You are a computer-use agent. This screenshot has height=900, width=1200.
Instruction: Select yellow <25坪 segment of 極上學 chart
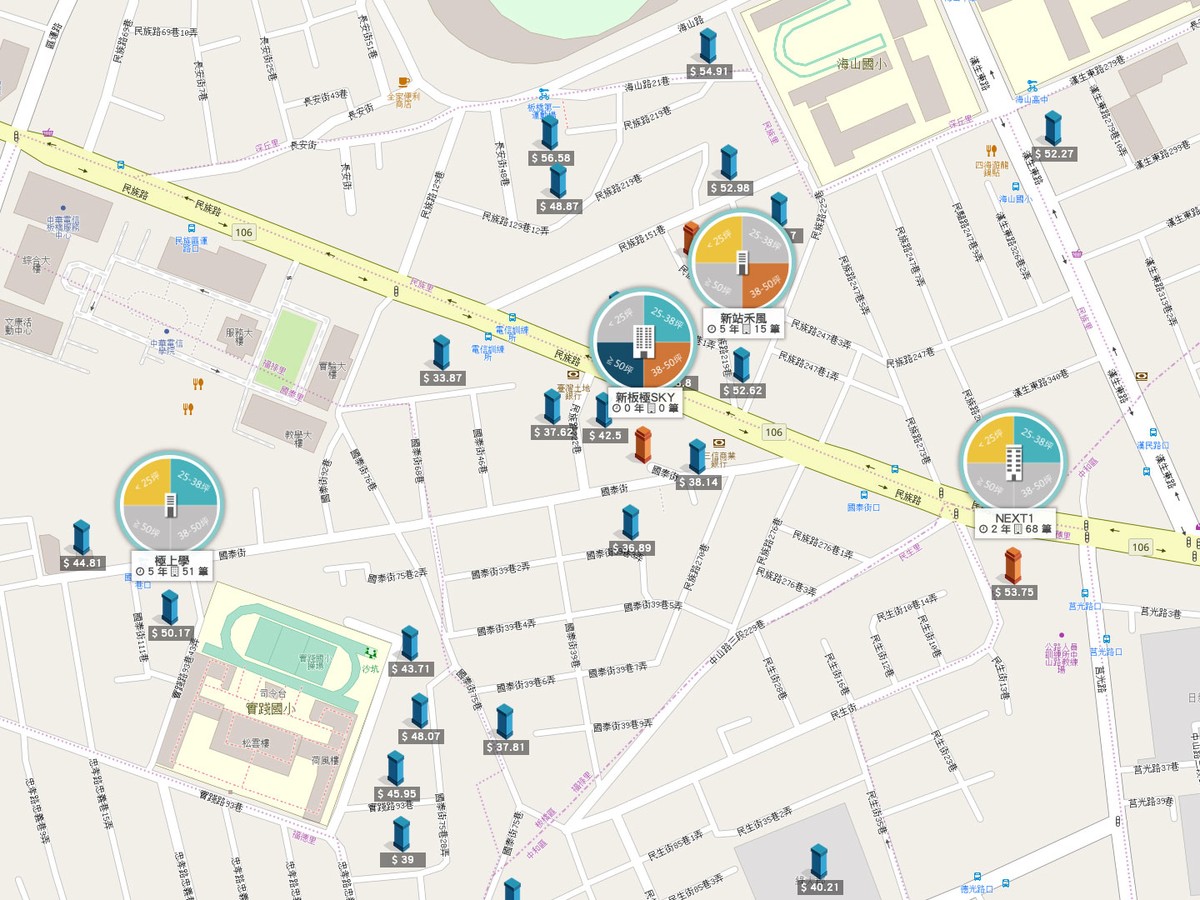[x=146, y=482]
